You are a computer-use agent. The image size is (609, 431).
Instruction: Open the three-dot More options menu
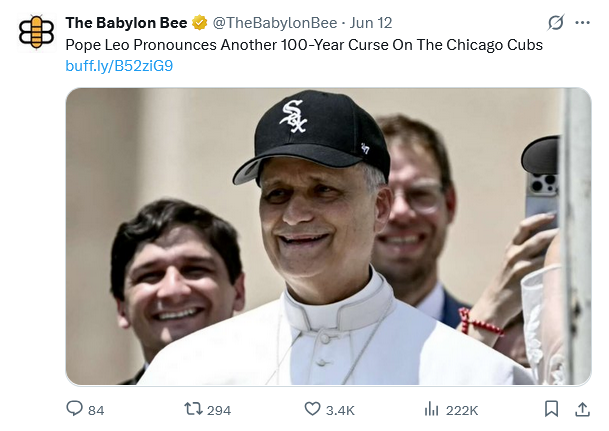point(581,22)
